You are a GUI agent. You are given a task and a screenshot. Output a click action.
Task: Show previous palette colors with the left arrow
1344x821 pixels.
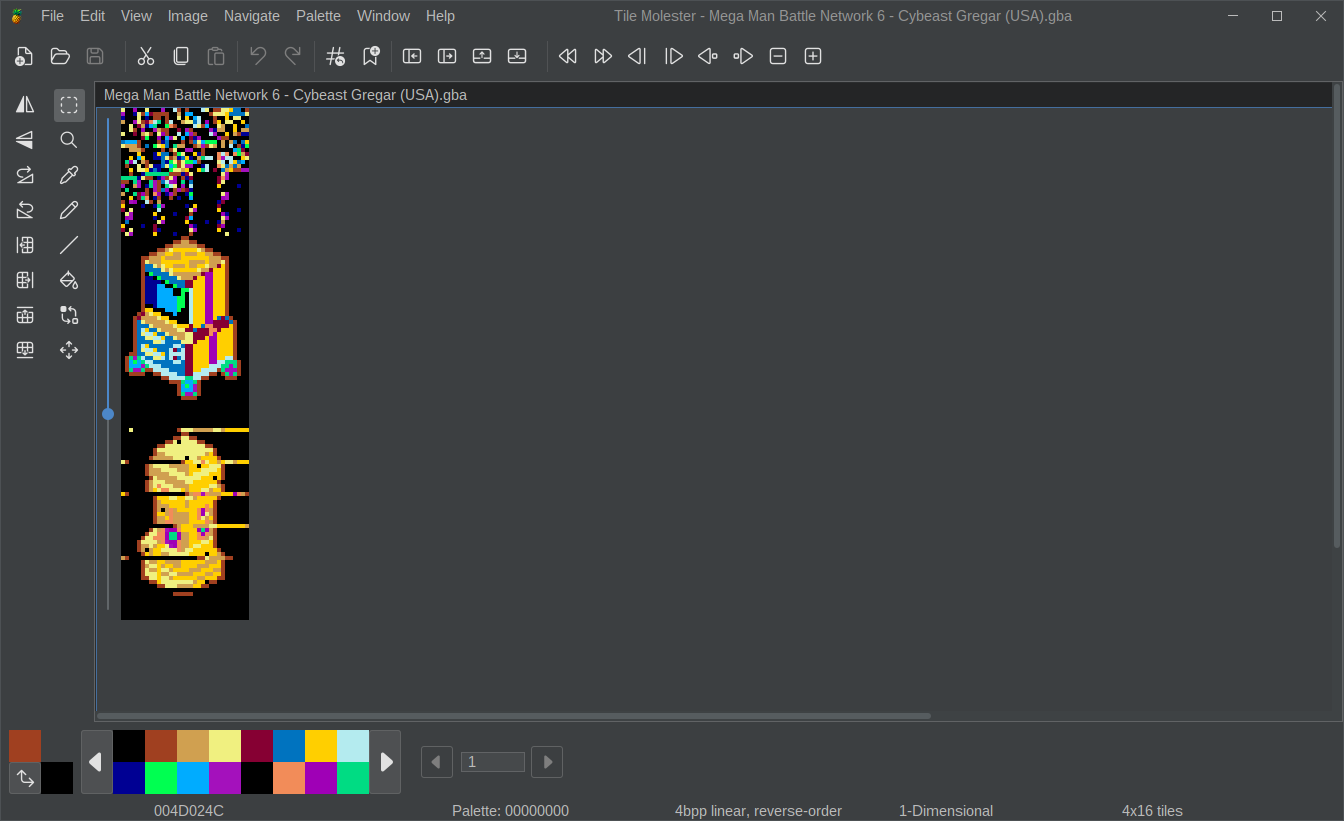click(96, 762)
